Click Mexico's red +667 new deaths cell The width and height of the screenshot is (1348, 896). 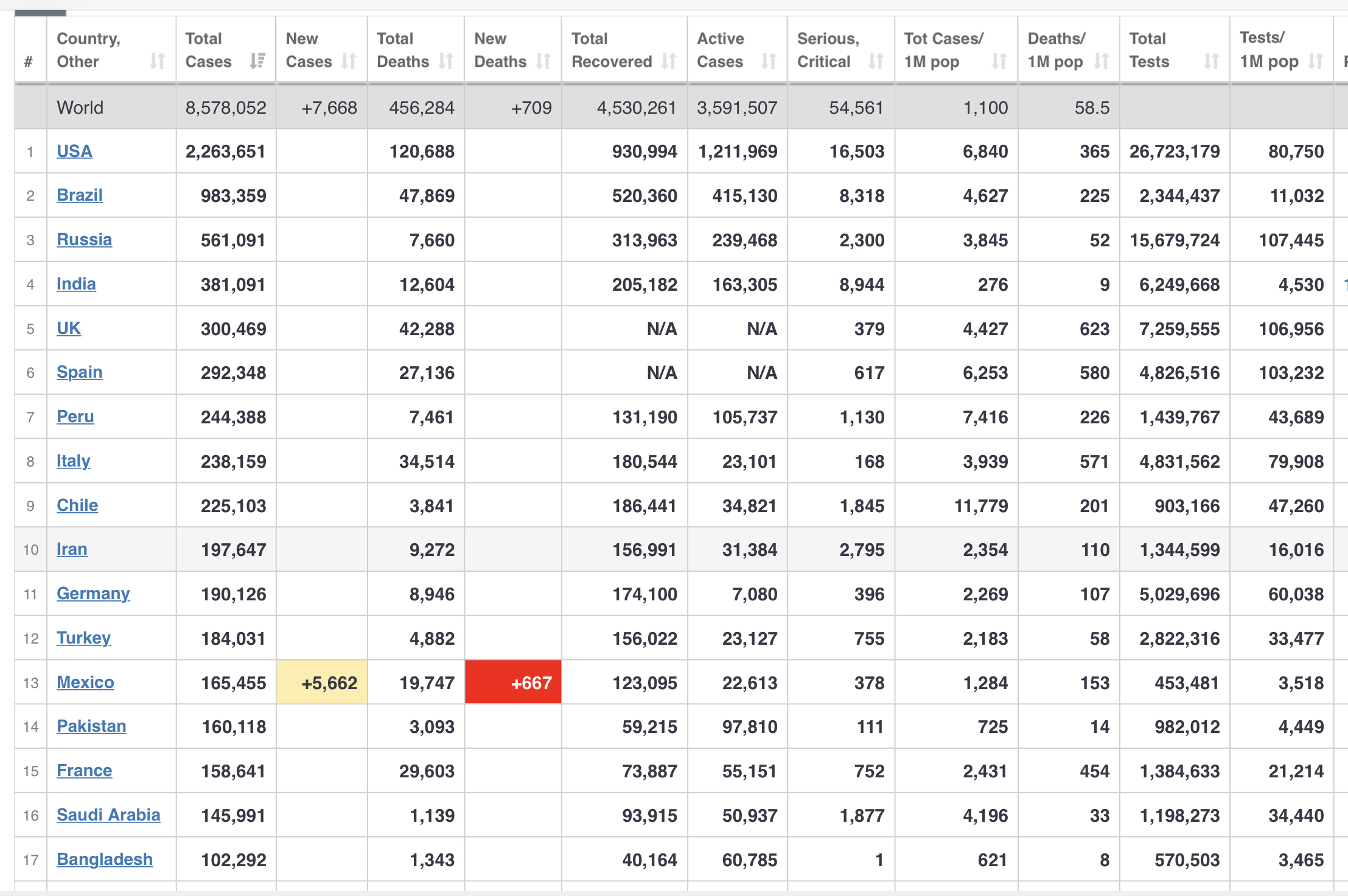click(513, 682)
